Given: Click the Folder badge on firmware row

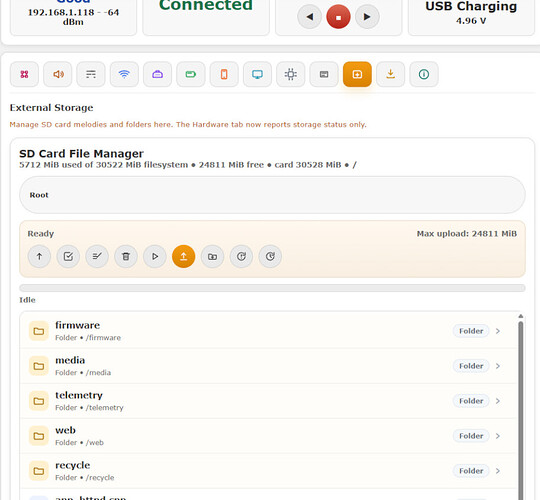Looking at the screenshot, I should (x=471, y=331).
